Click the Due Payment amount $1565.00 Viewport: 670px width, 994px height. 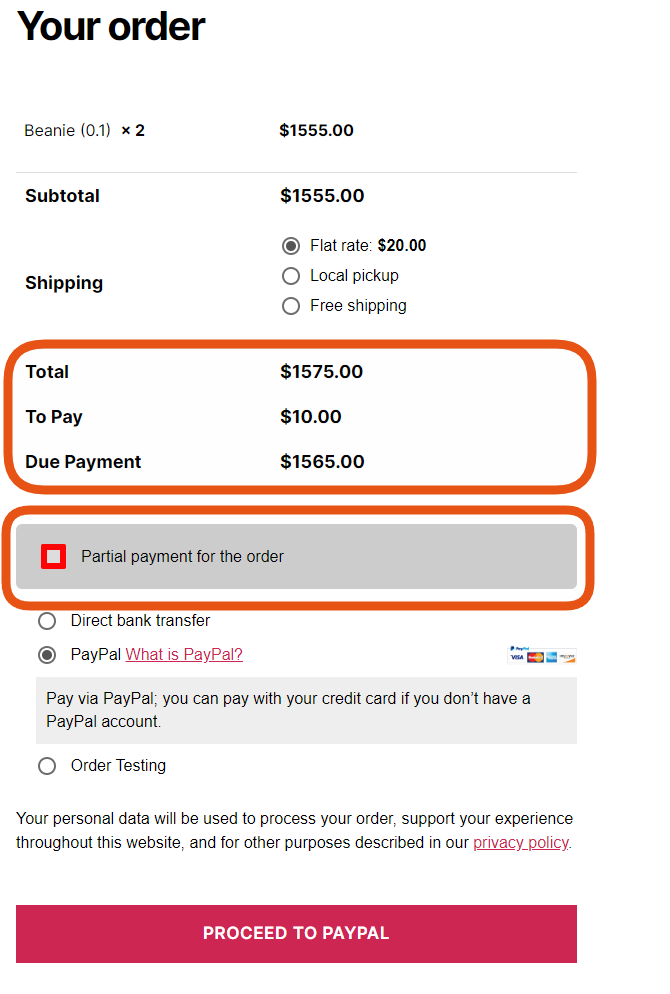[322, 462]
